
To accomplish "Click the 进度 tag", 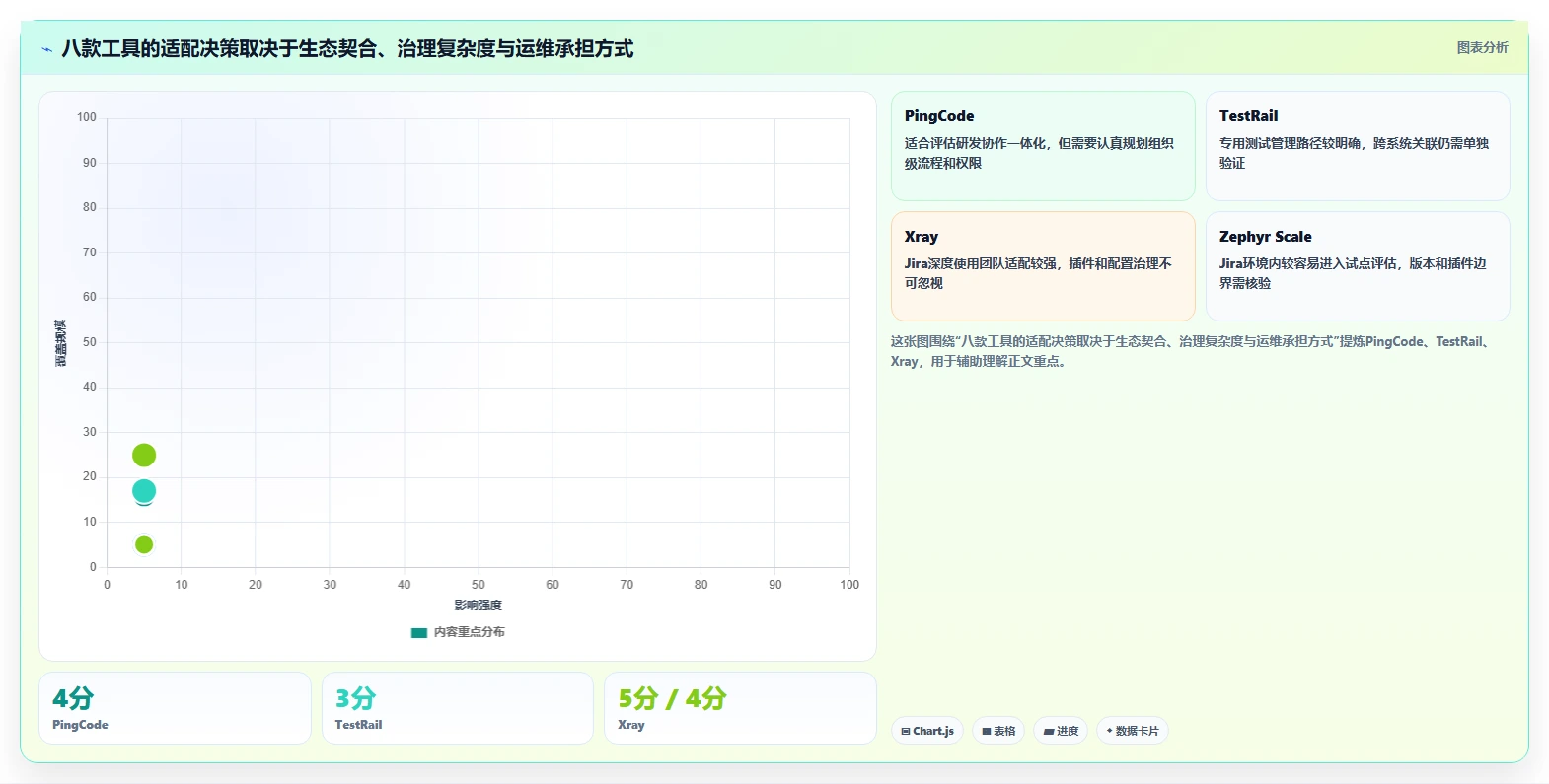I will click(1061, 731).
